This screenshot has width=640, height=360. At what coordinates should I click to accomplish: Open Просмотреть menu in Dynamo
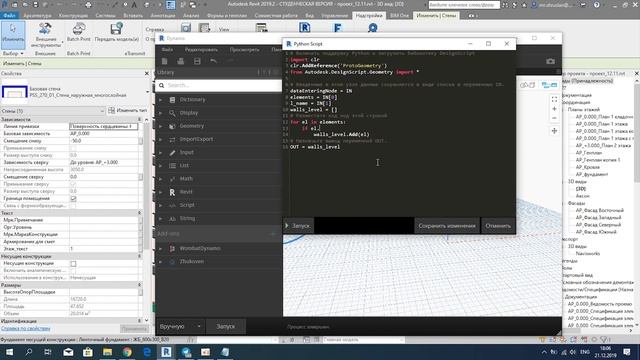click(244, 50)
